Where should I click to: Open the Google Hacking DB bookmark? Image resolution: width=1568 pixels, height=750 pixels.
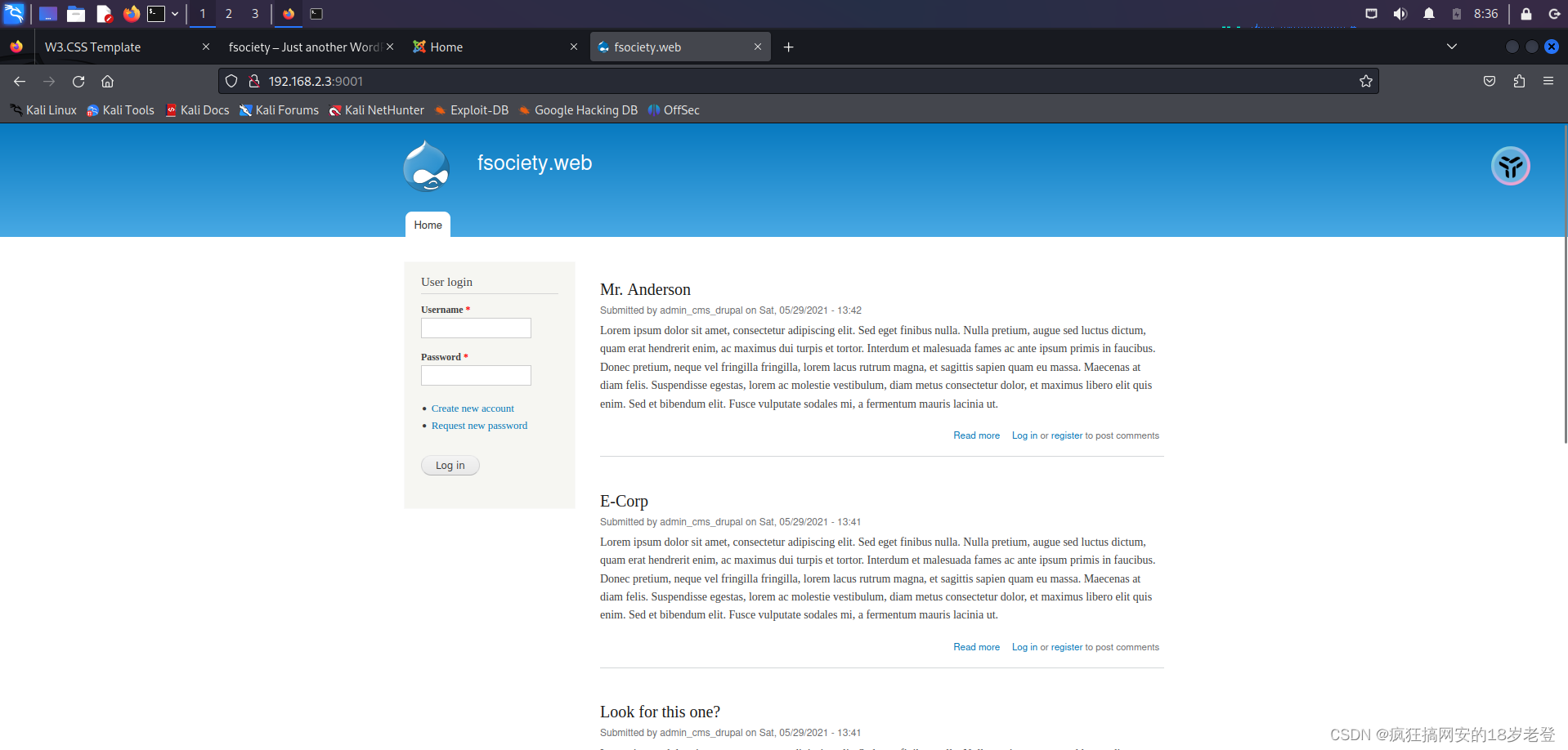pos(579,110)
